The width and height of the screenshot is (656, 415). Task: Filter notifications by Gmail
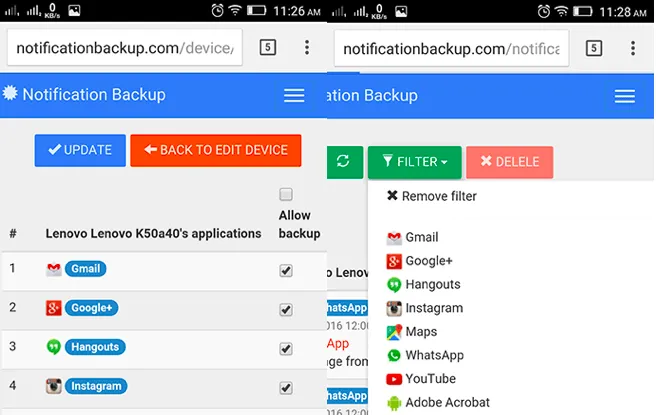[x=422, y=237]
